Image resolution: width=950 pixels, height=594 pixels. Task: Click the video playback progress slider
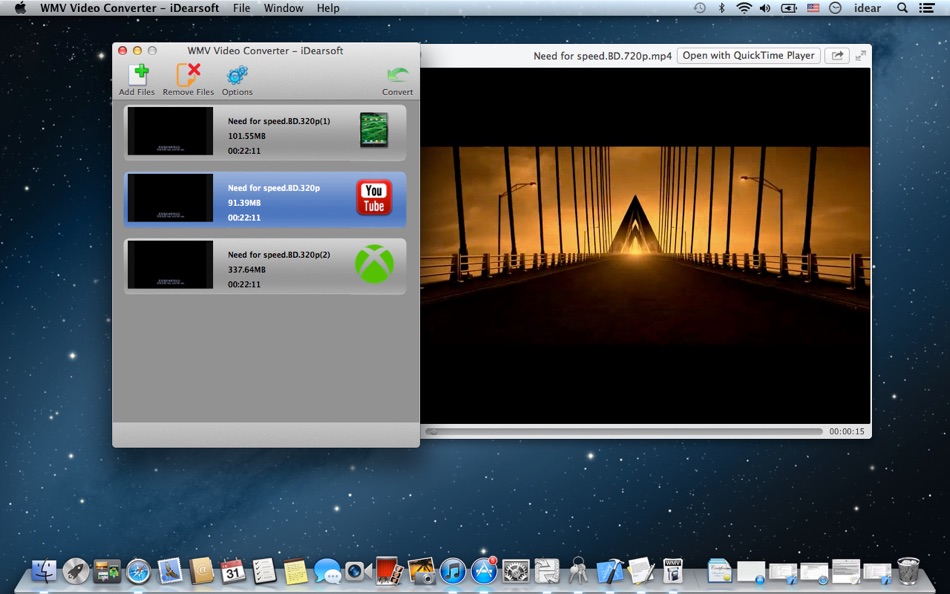point(625,432)
